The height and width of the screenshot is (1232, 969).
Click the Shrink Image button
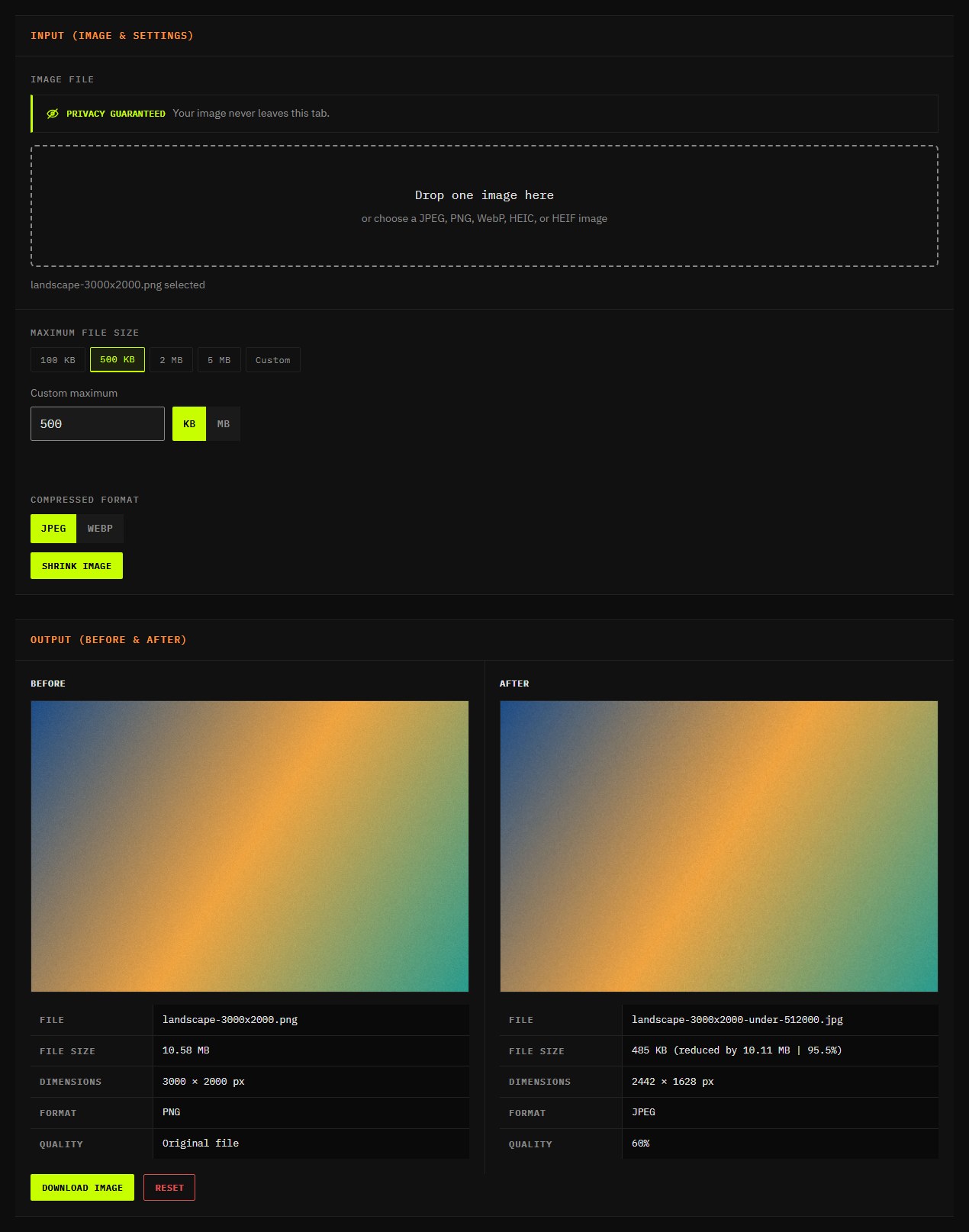[x=76, y=566]
